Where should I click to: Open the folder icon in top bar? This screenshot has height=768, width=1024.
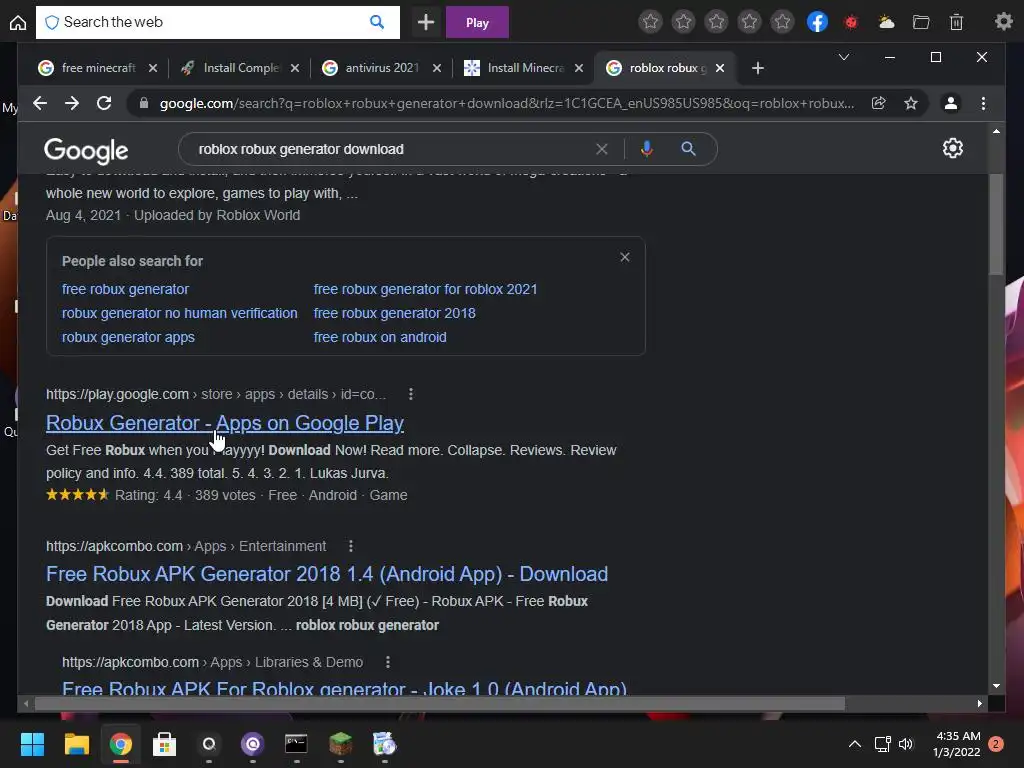(x=921, y=23)
